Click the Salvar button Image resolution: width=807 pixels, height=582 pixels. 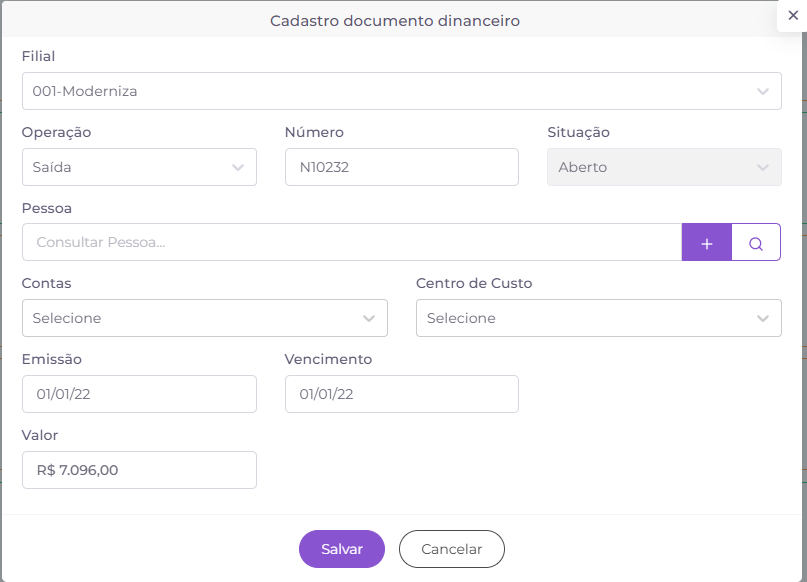pos(342,549)
